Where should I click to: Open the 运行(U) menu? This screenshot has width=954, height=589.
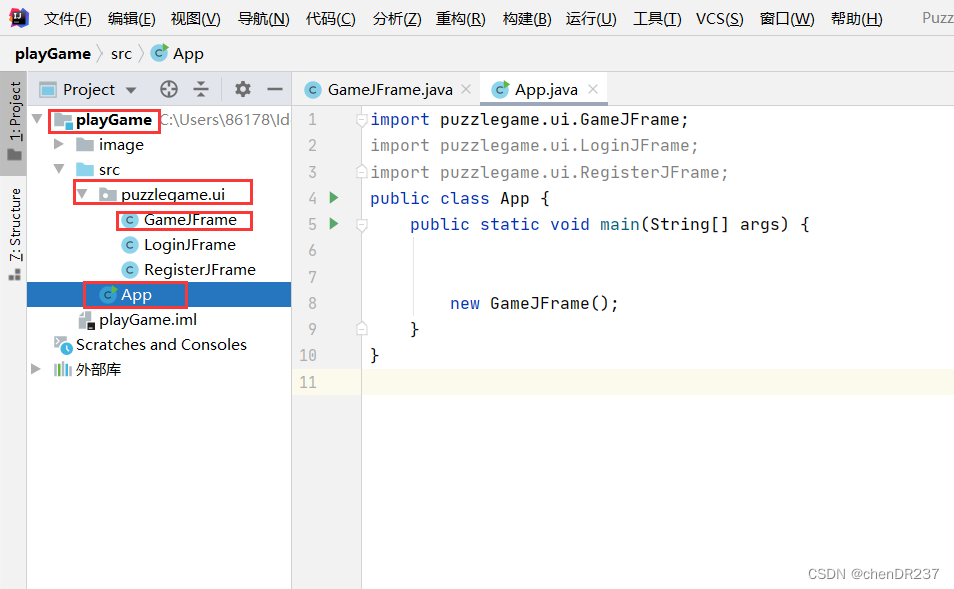591,19
